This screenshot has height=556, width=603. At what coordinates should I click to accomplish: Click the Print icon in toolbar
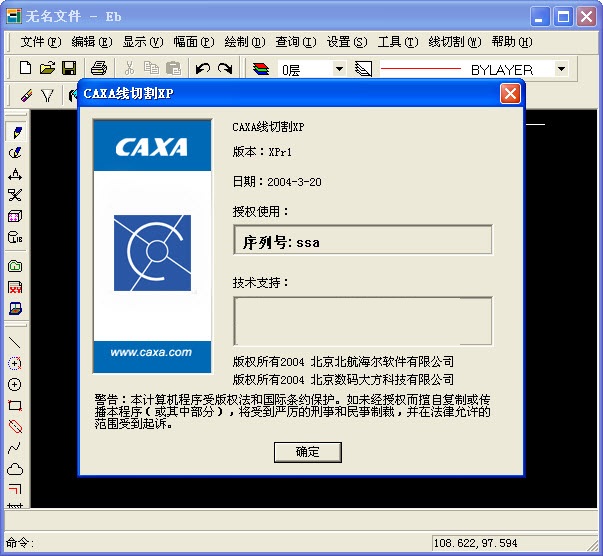[x=99, y=68]
